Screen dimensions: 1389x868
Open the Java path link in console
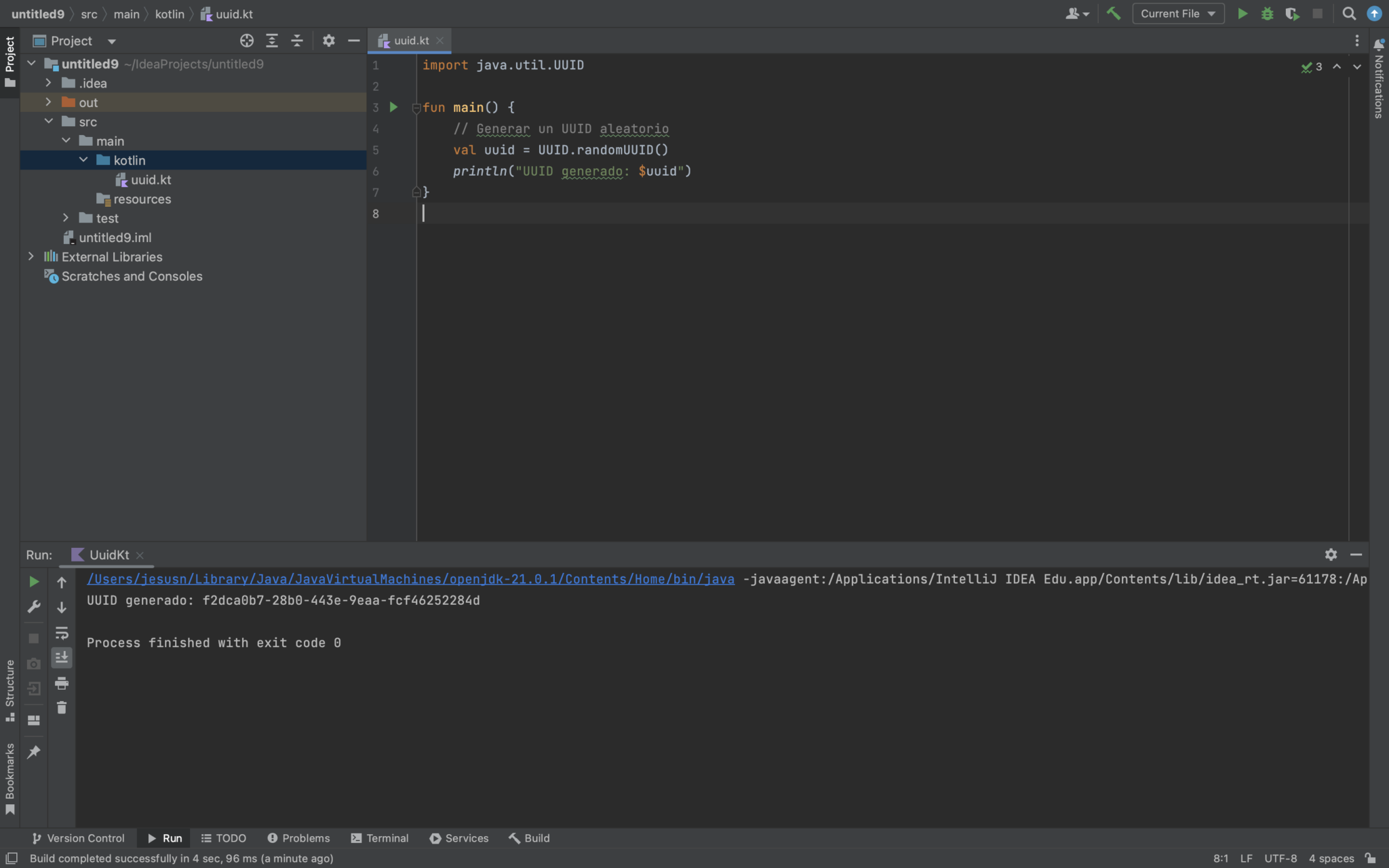click(x=410, y=579)
